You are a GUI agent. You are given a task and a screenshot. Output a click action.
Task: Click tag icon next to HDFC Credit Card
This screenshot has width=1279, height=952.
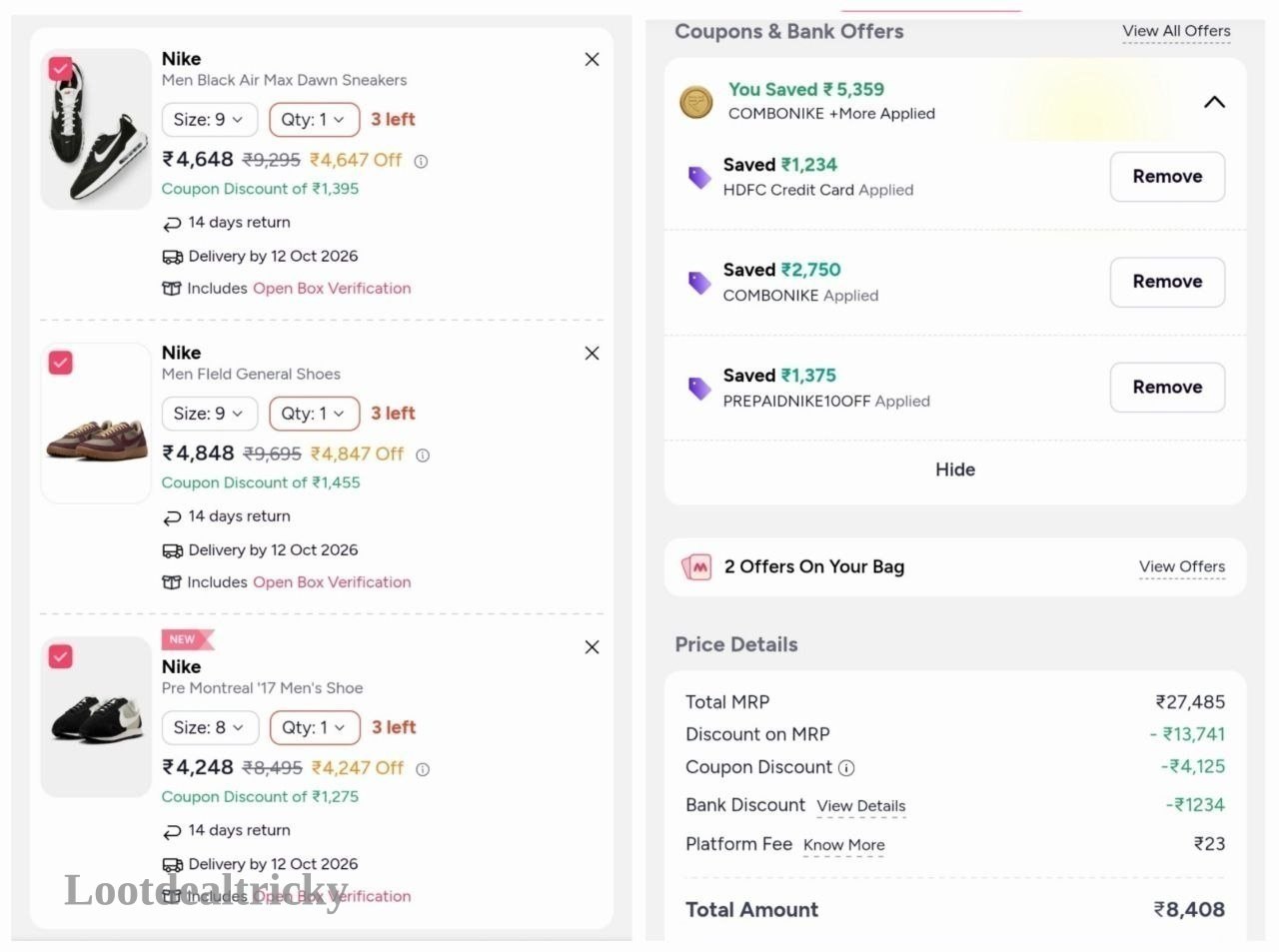click(699, 177)
